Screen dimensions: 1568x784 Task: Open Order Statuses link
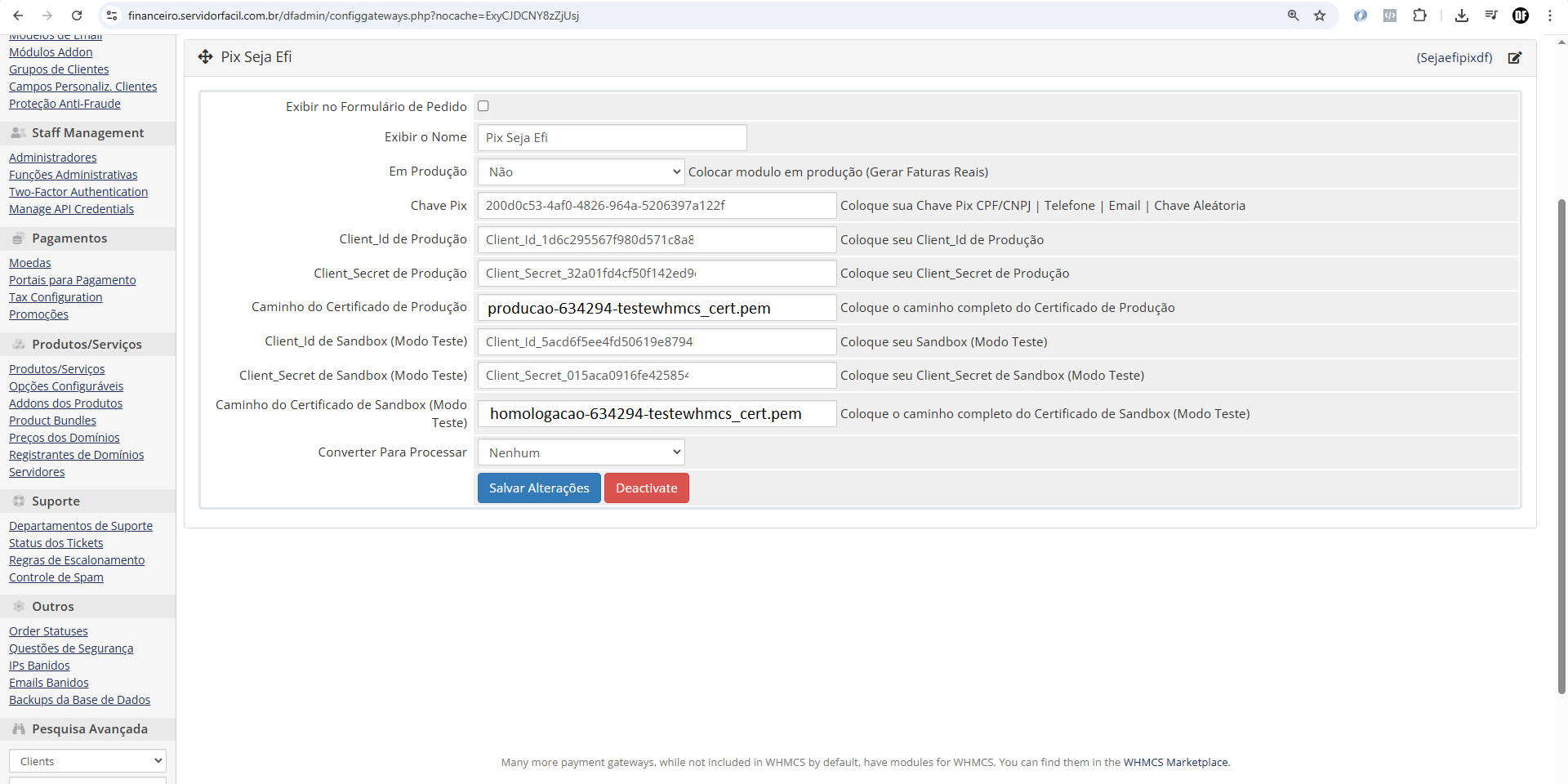pos(48,631)
